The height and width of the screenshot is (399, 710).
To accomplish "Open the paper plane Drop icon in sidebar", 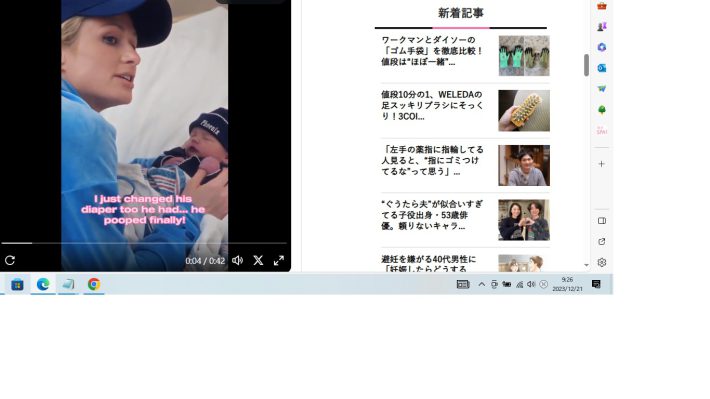I will (x=601, y=89).
